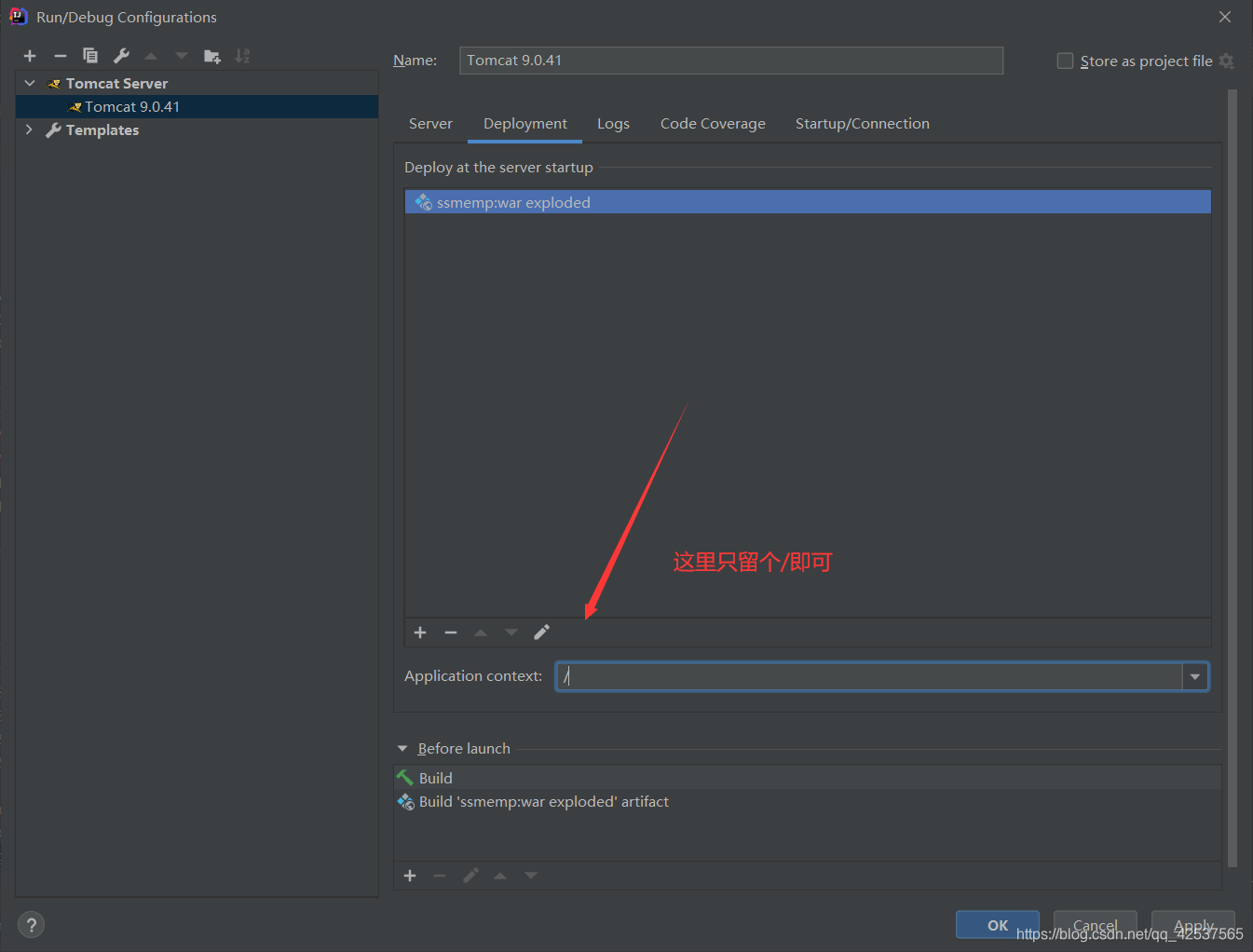Move configuration up in left toolbar

tap(151, 56)
